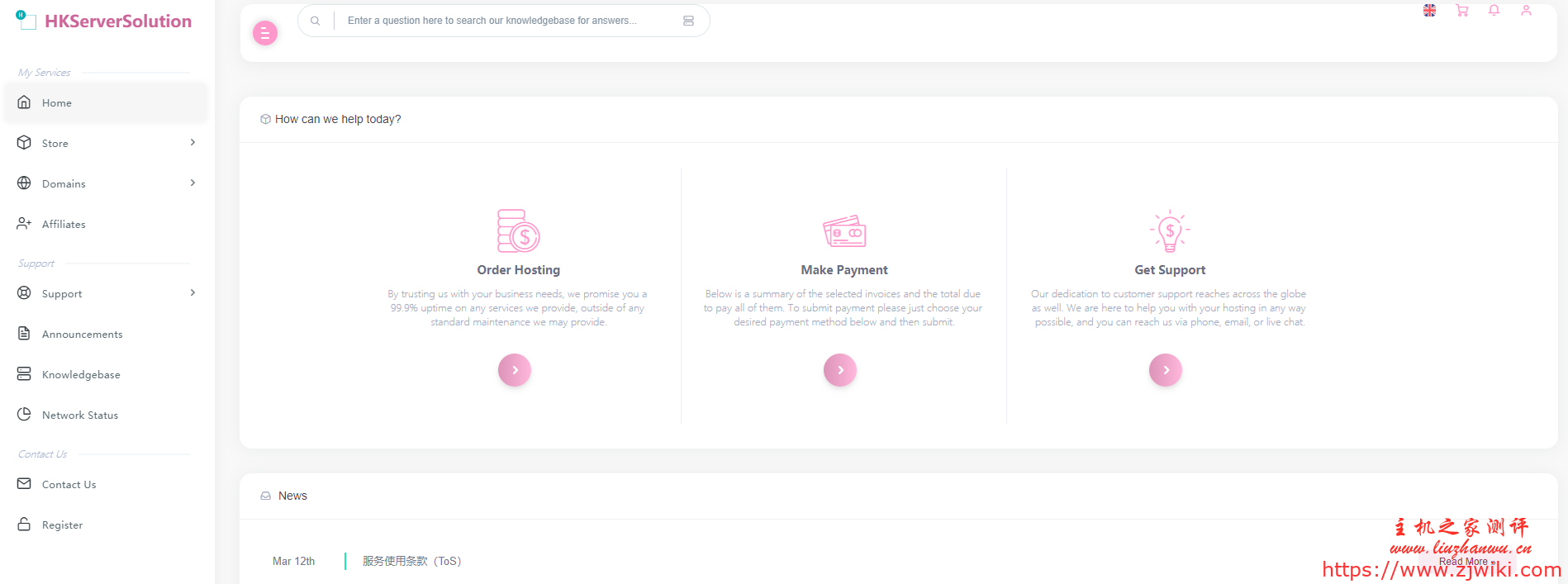Image resolution: width=1568 pixels, height=584 pixels.
Task: Choose language via UK flag icon
Action: (1429, 11)
